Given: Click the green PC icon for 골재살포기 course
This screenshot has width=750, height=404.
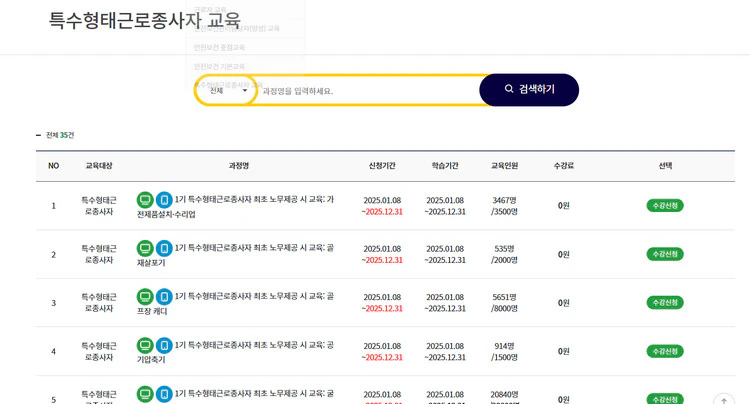Looking at the screenshot, I should (145, 248).
